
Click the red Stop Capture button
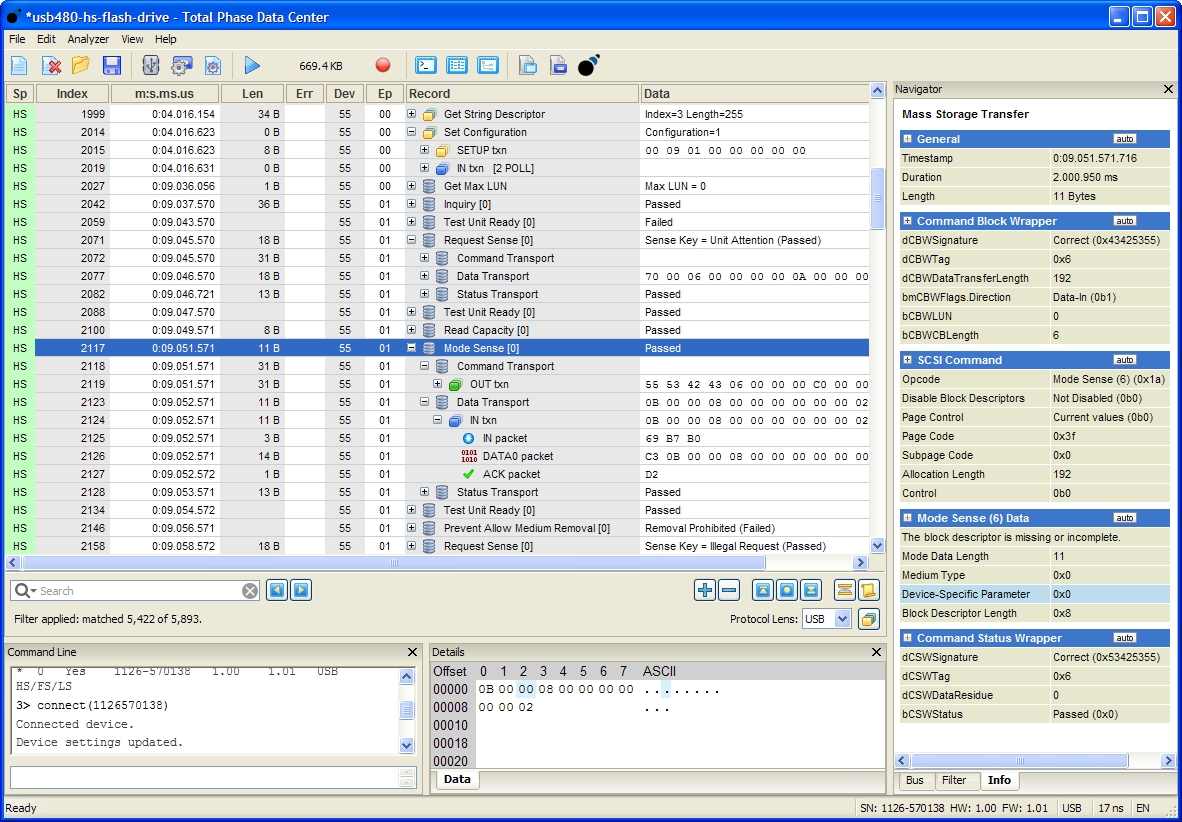tap(383, 66)
